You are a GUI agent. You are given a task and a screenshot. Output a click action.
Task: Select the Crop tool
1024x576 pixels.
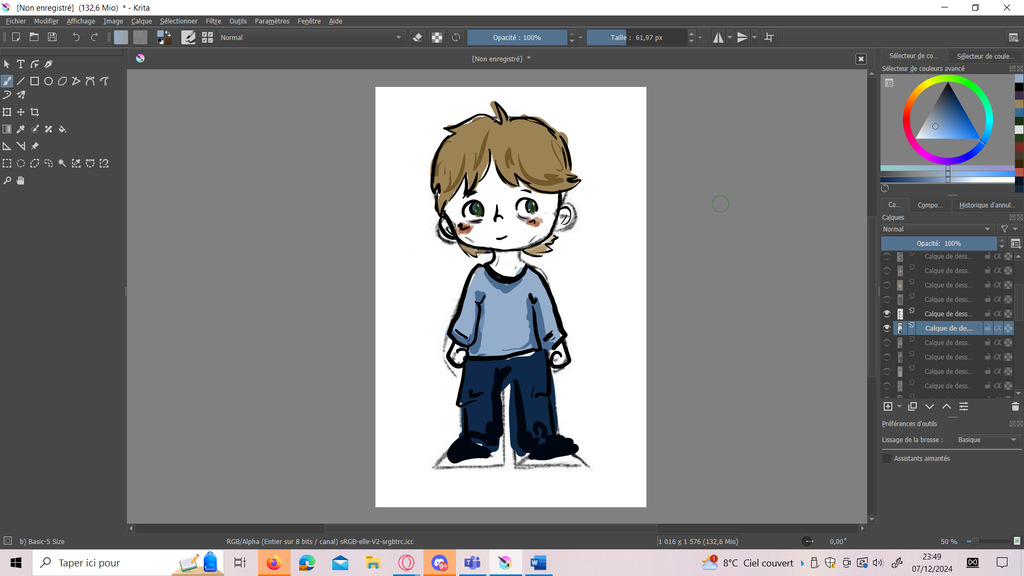click(x=35, y=112)
